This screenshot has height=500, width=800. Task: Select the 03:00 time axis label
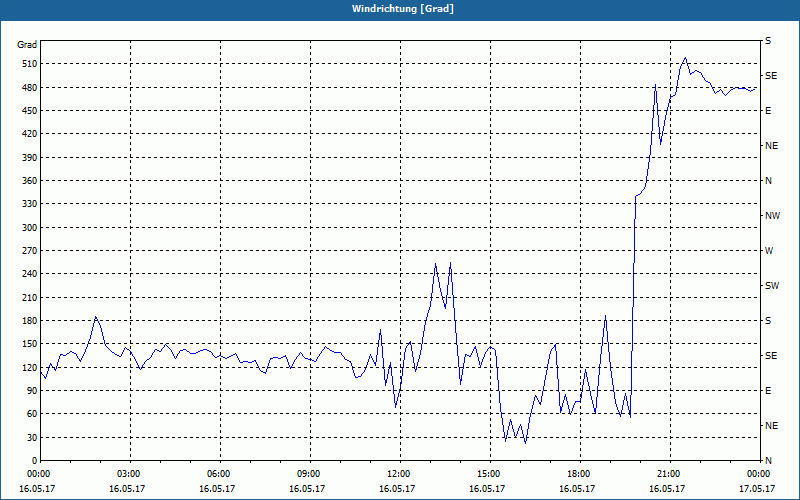(x=130, y=474)
